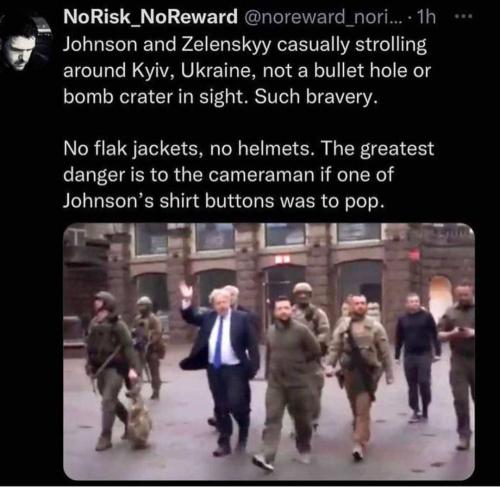Screen dimensions: 500x487
Task: Click the line 'Johnson's shirt buttons was to pop.'
Action: click(222, 201)
